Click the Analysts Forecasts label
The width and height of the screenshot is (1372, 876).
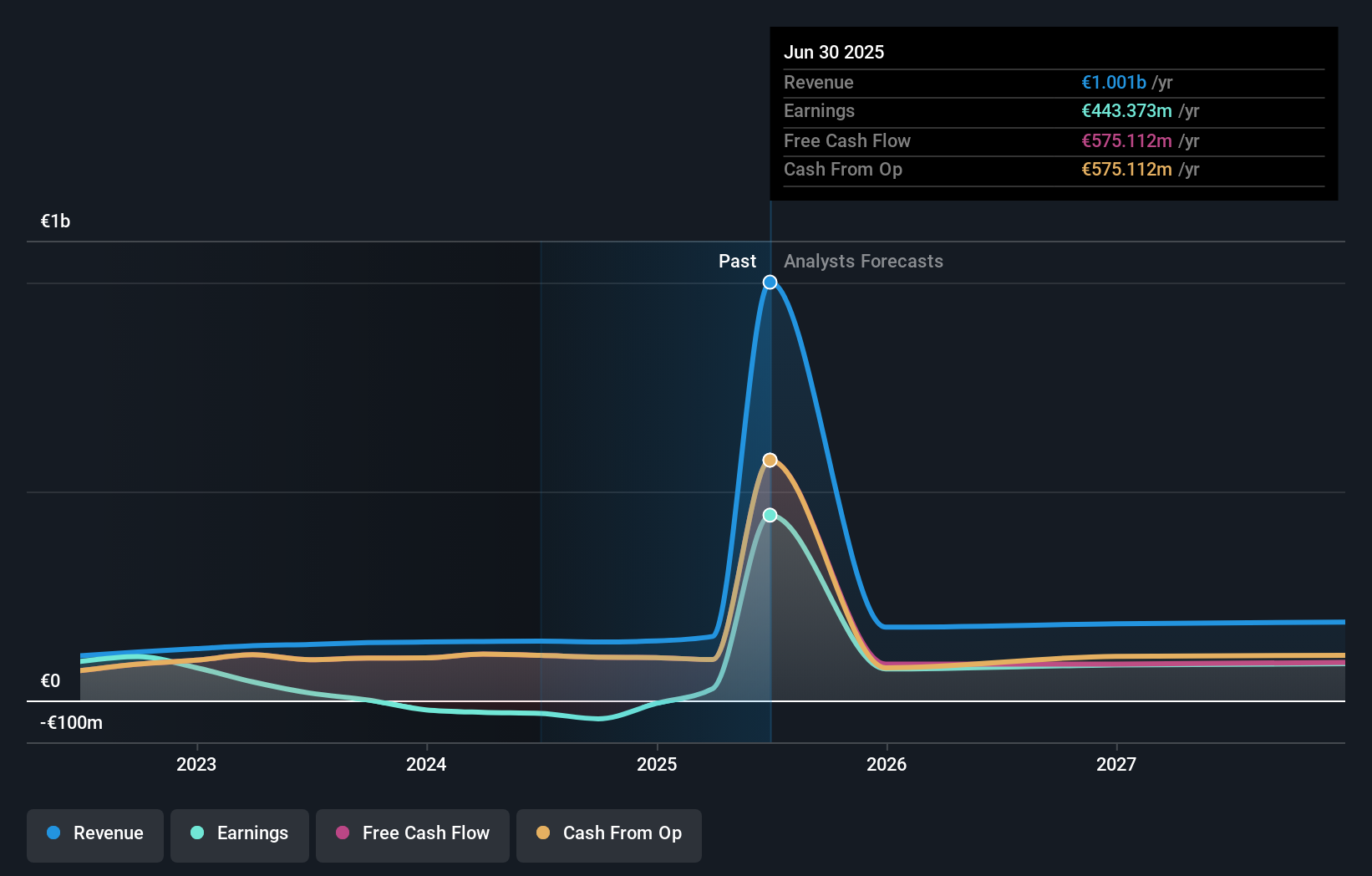863,261
